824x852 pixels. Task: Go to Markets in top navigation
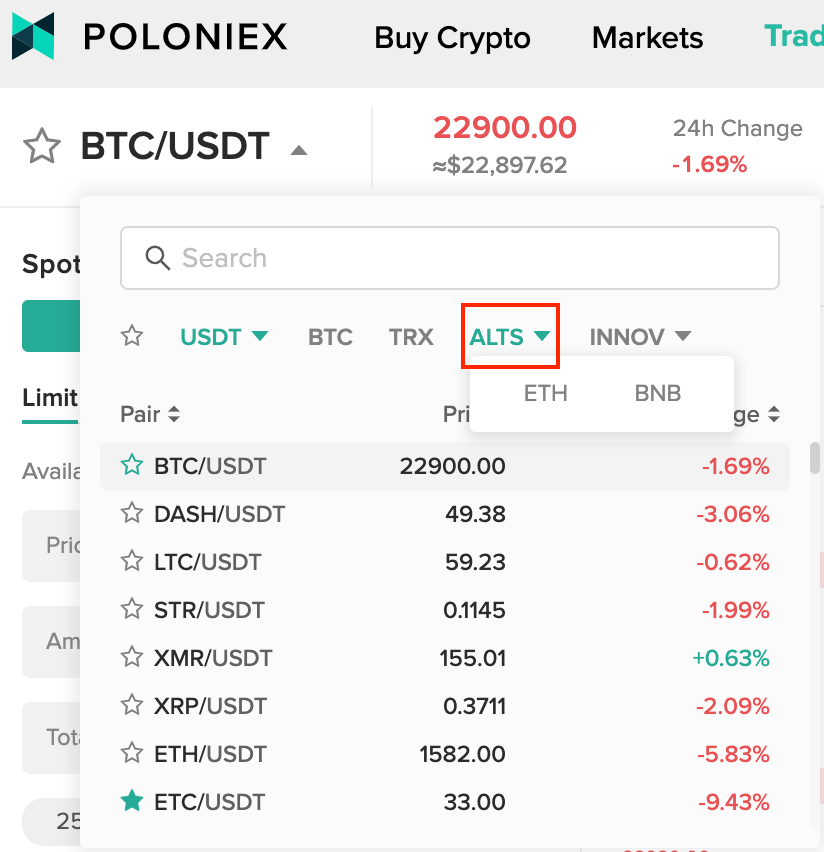647,38
